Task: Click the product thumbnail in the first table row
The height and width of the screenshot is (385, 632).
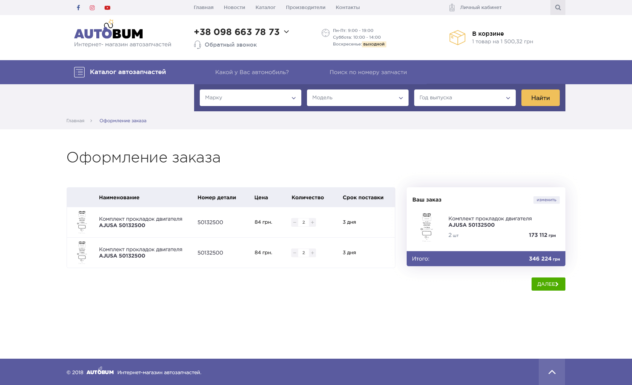Action: tap(82, 222)
